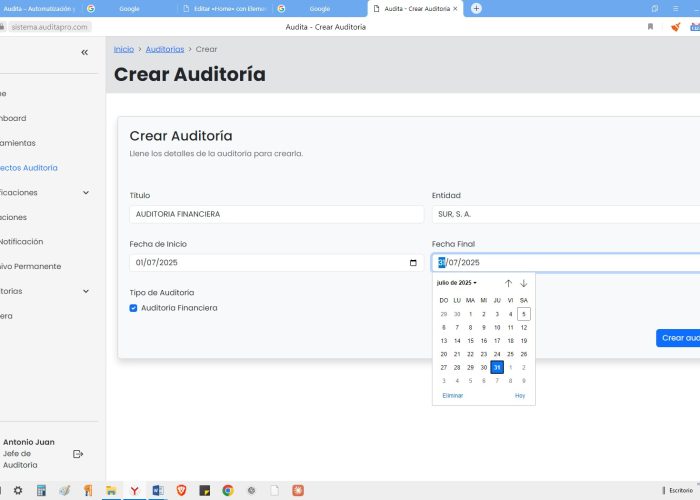Viewport: 700px width, 500px height.
Task: Click the bookmark icon in address bar
Action: (650, 27)
